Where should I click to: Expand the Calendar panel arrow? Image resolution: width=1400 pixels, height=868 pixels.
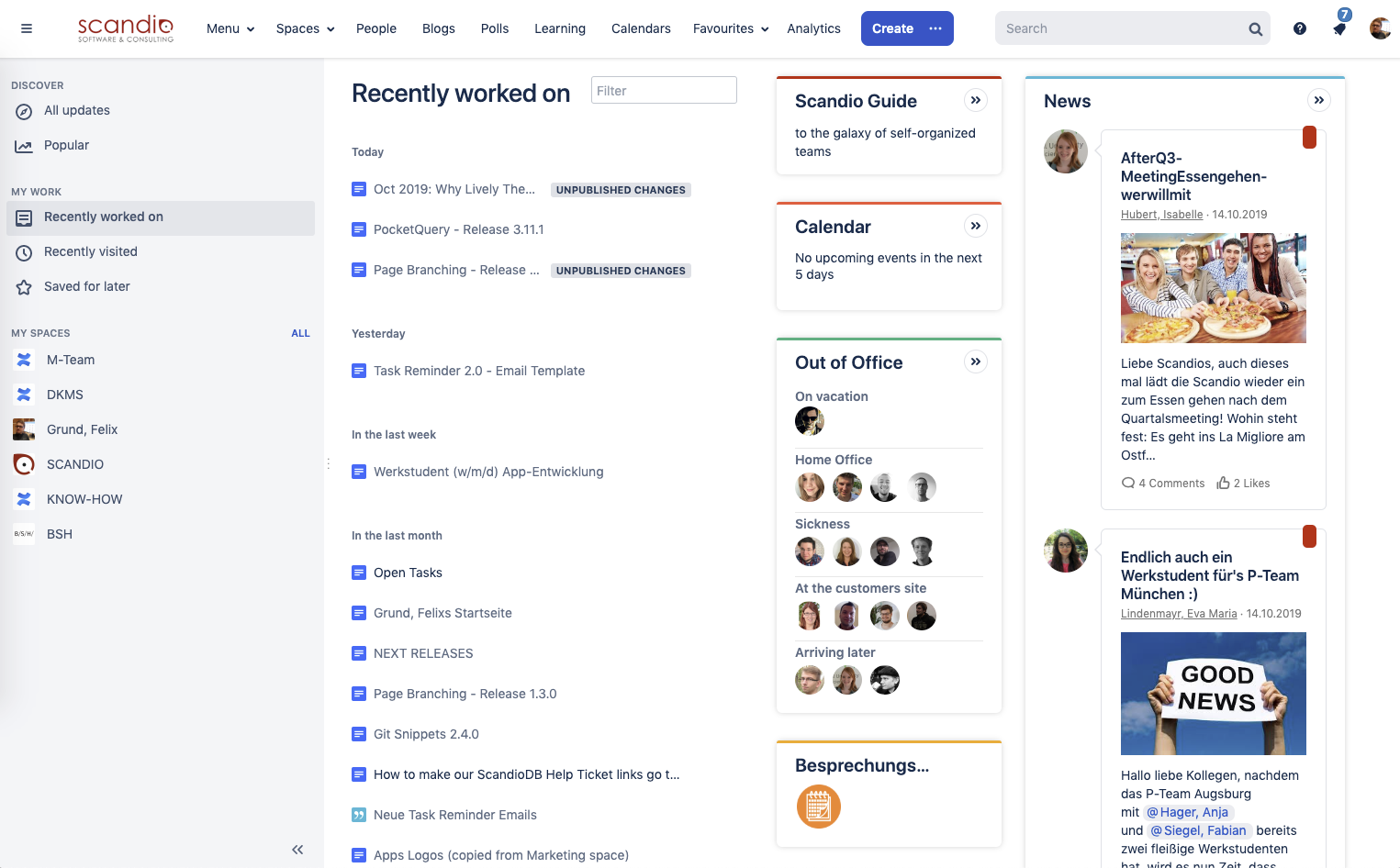[976, 226]
